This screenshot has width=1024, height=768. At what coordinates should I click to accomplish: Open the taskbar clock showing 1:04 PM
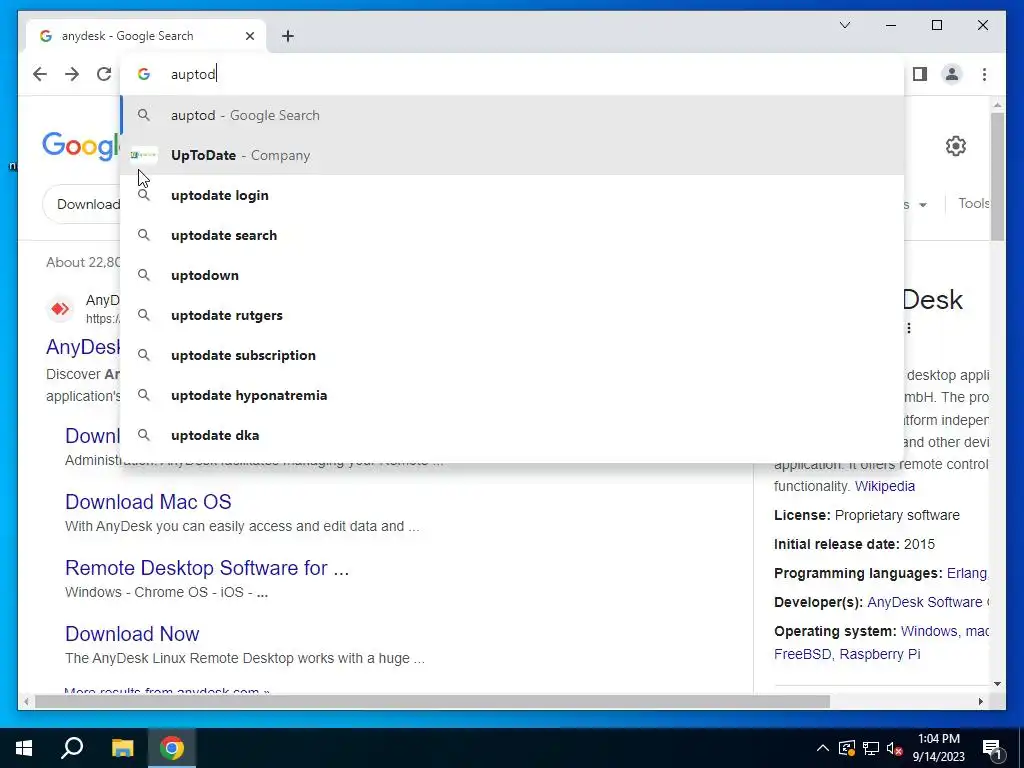point(938,748)
